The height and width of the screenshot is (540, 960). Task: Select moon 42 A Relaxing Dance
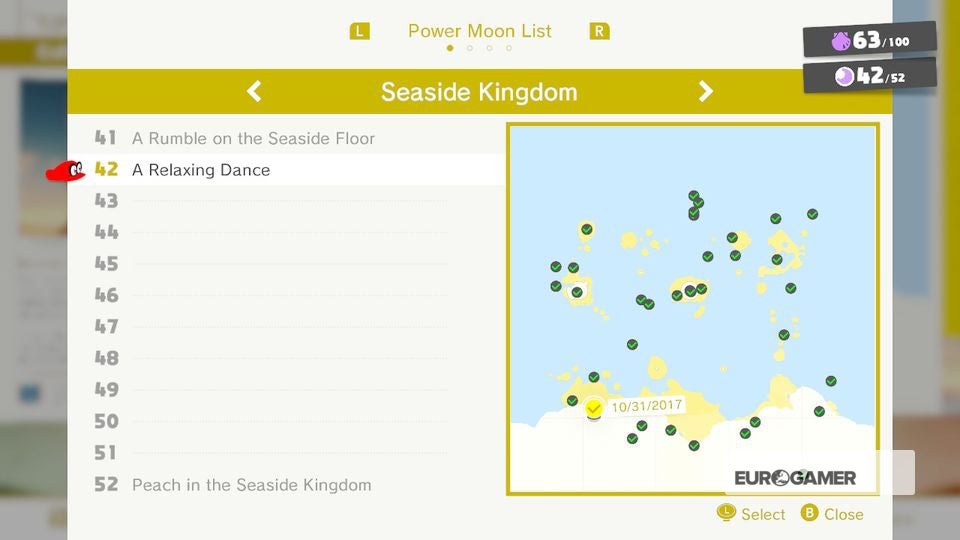[287, 170]
